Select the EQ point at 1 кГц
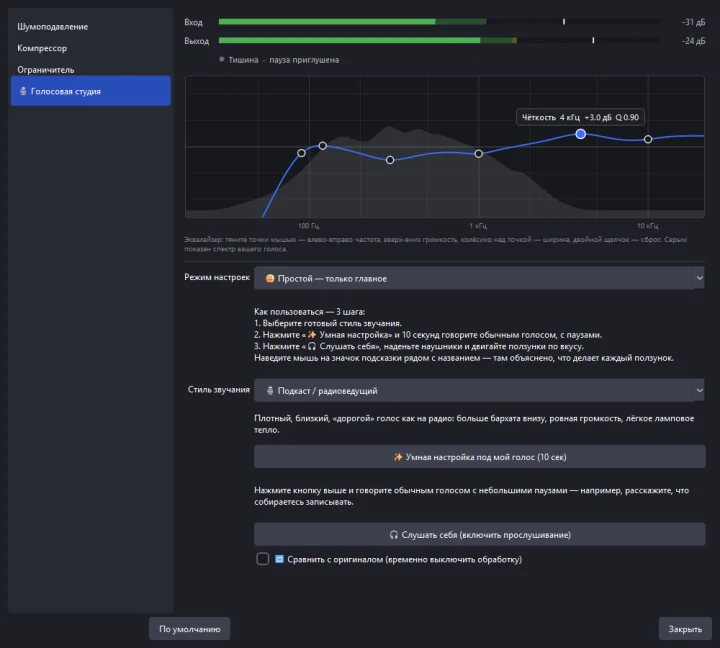The width and height of the screenshot is (720, 648). 478,153
